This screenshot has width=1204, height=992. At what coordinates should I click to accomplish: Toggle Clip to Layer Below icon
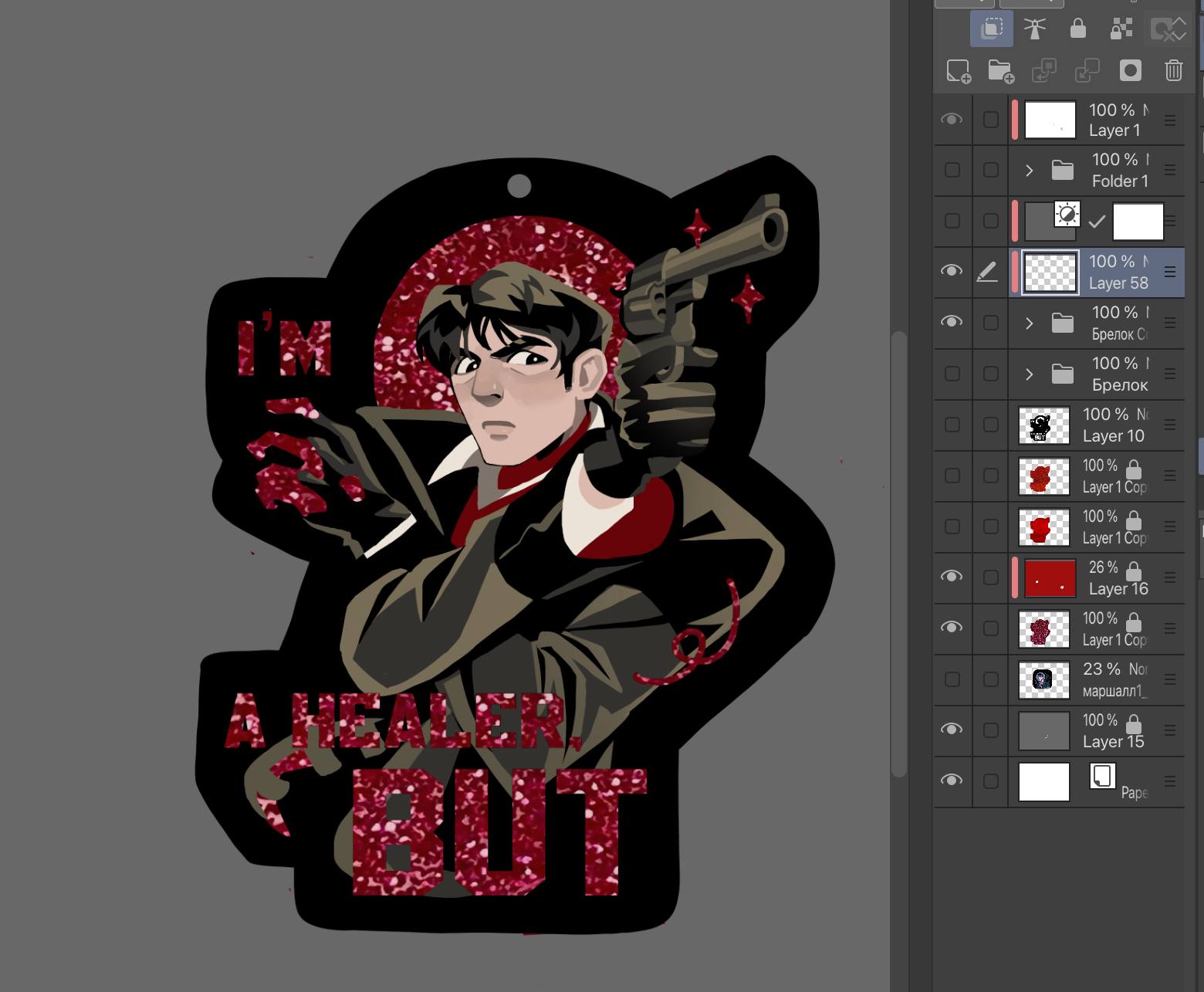pos(991,29)
